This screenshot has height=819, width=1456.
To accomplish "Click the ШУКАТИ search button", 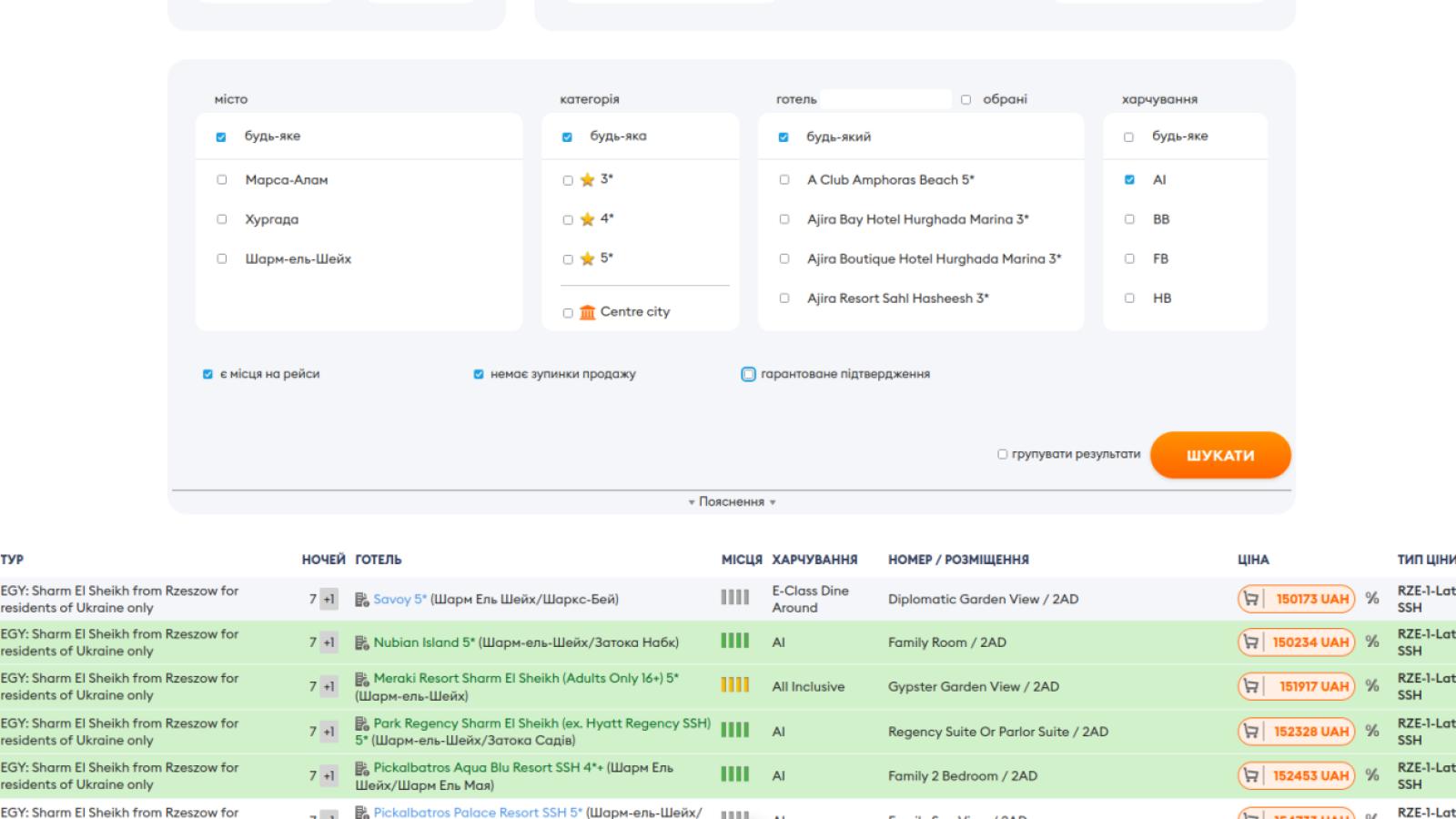I will tap(1220, 455).
